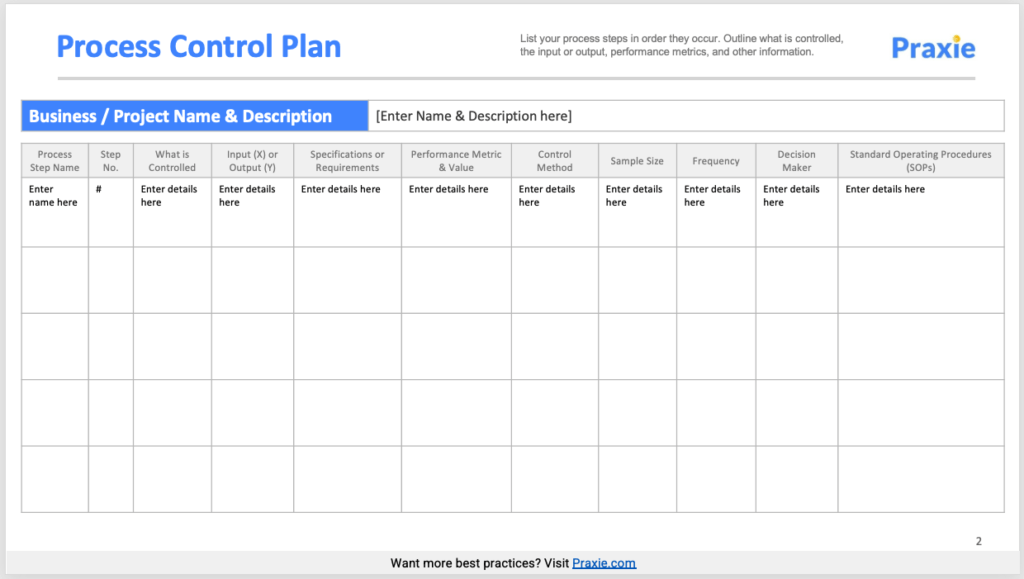Select 'Enter details here' under Specifications or Requirements
Viewport: 1024px width, 579px height.
pyautogui.click(x=347, y=212)
